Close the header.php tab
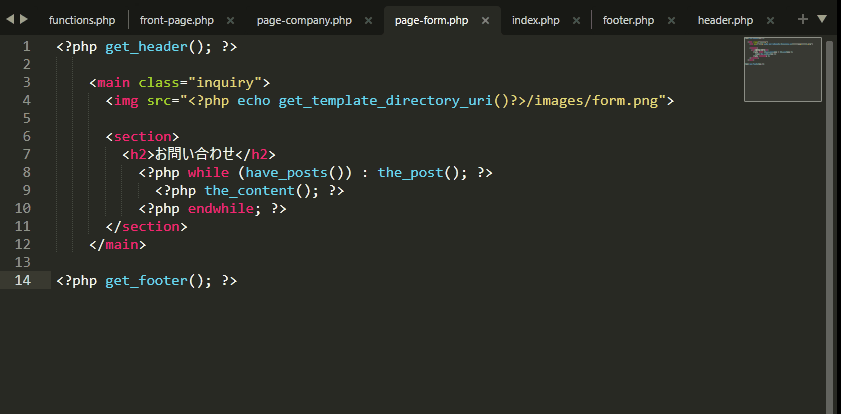This screenshot has width=841, height=414. pos(770,20)
